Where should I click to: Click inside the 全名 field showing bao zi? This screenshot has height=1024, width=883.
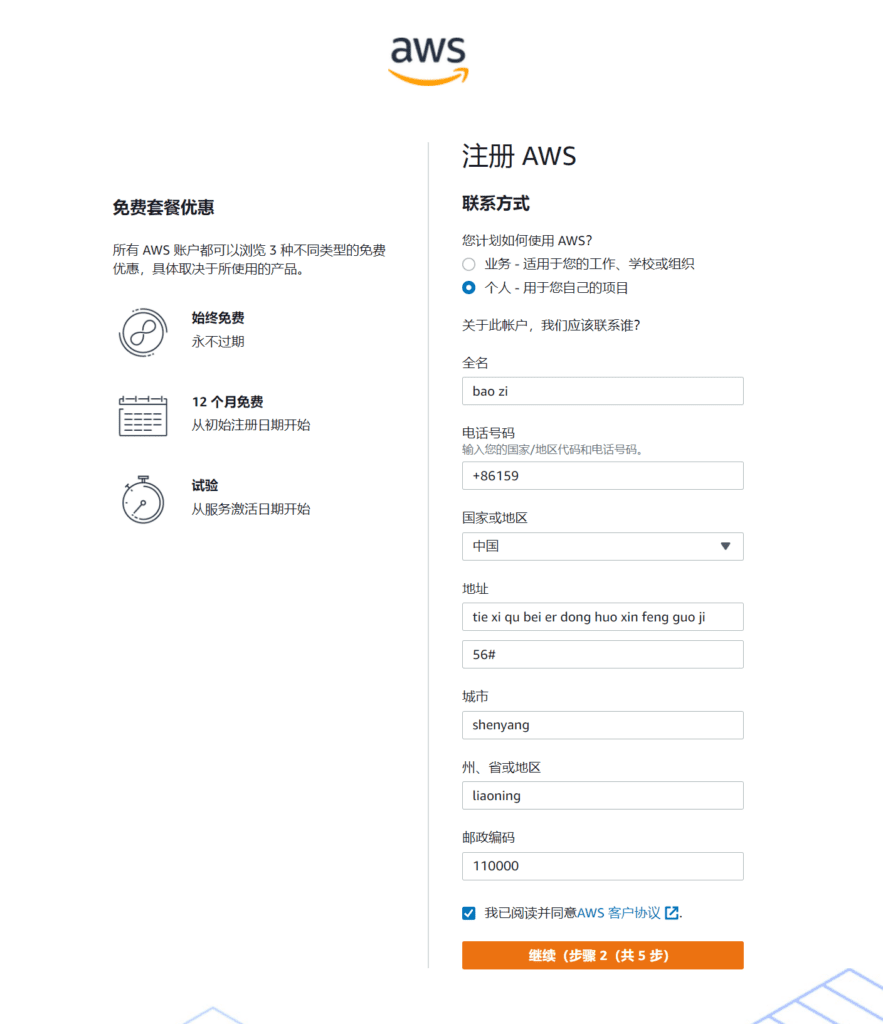click(x=602, y=391)
